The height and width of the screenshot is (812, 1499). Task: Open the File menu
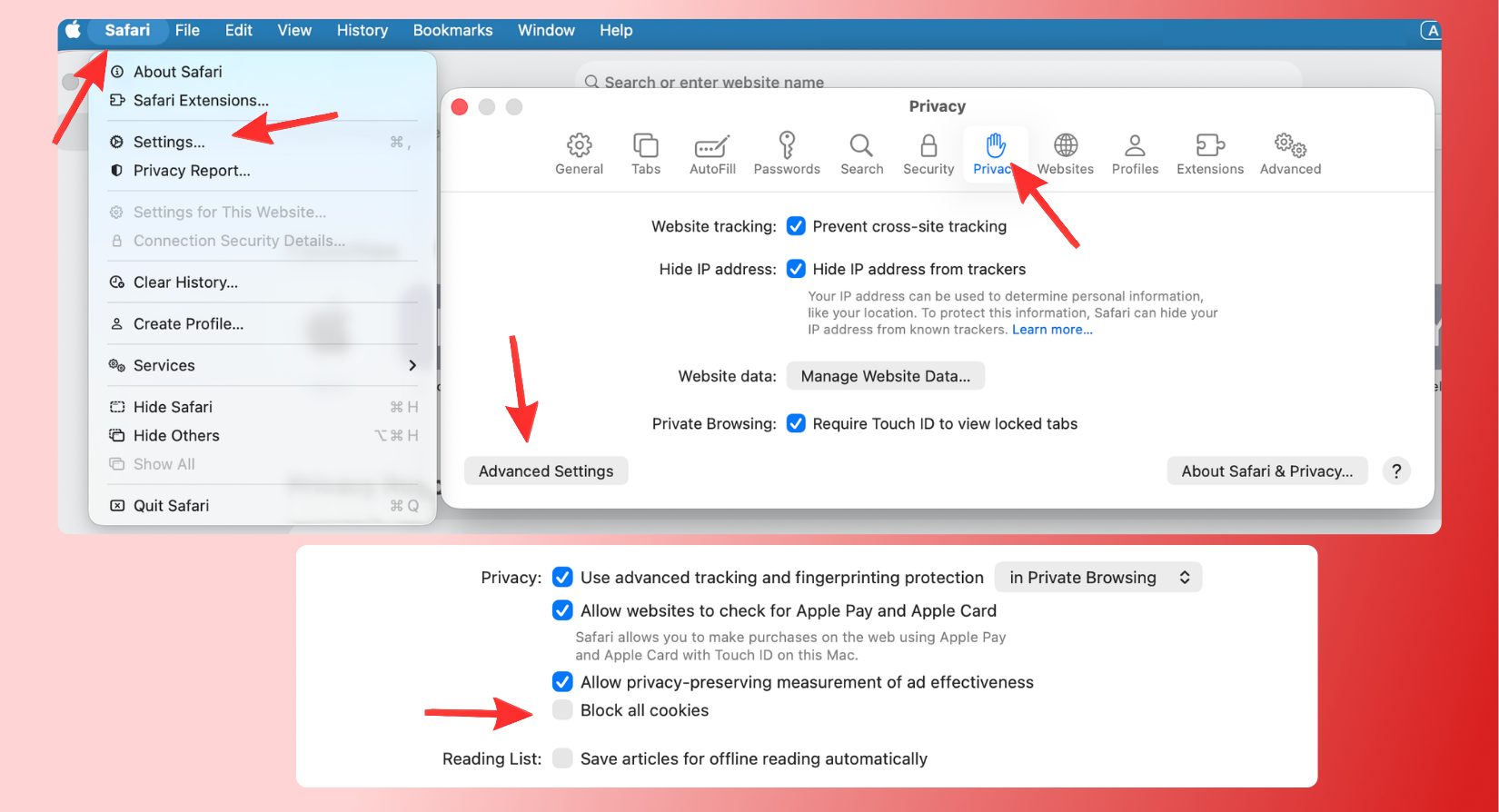click(187, 30)
